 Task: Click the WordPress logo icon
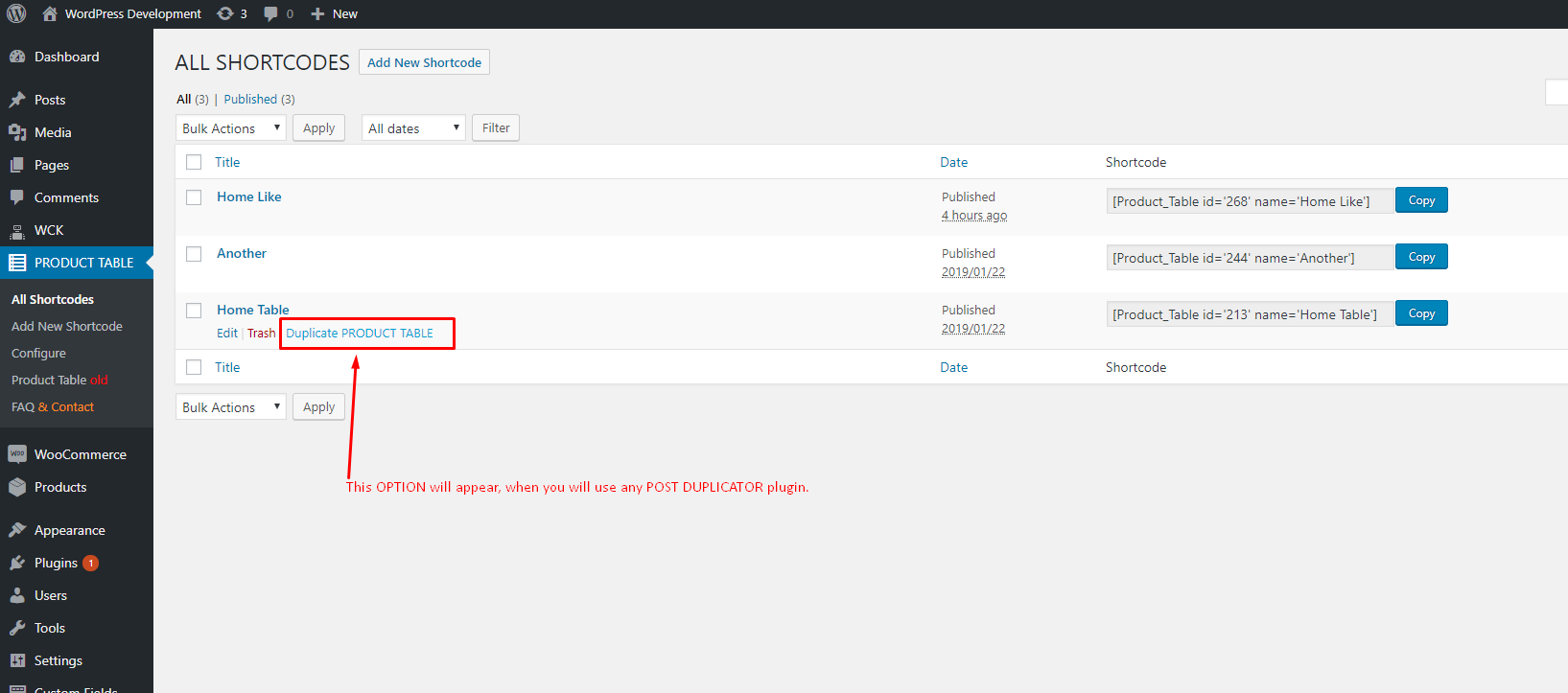tap(16, 13)
